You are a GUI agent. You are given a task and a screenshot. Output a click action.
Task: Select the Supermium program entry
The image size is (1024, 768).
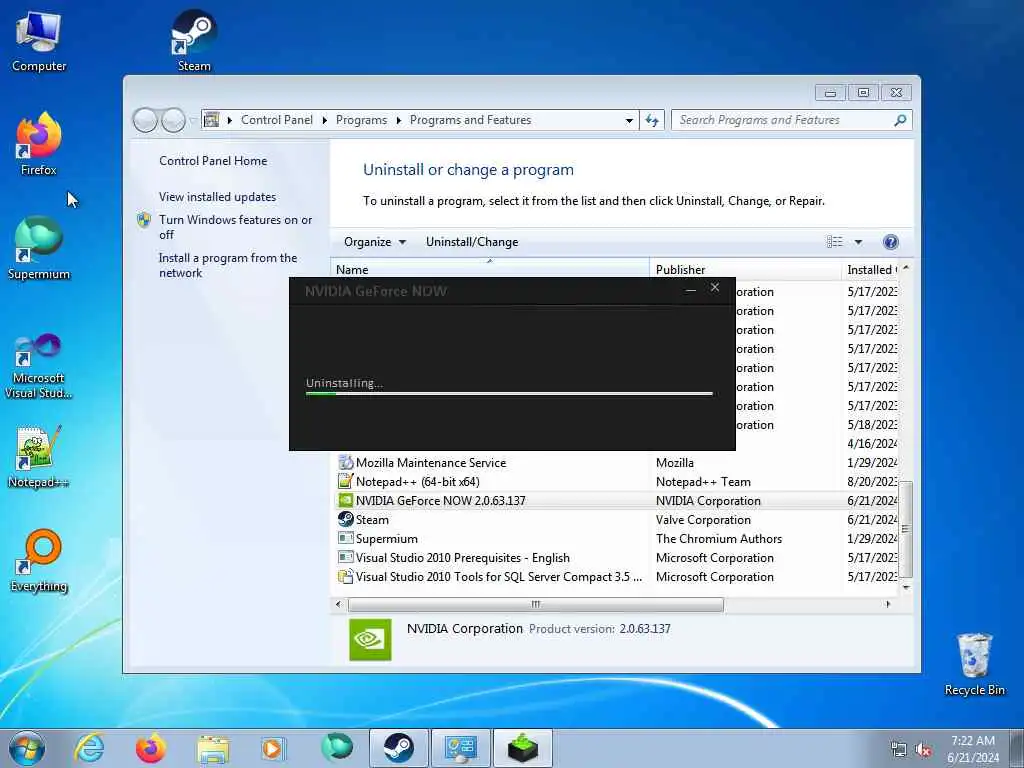616,538
